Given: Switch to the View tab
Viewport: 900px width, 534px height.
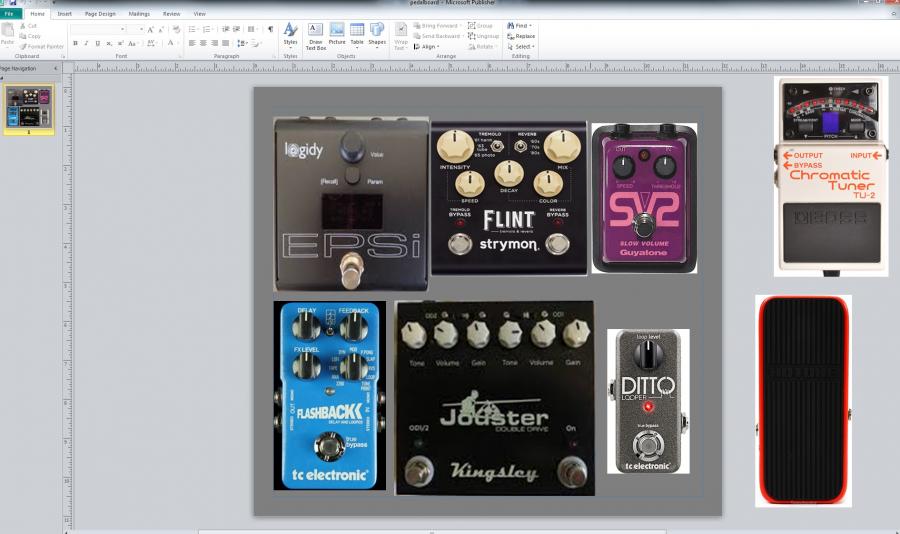Looking at the screenshot, I should click(199, 14).
